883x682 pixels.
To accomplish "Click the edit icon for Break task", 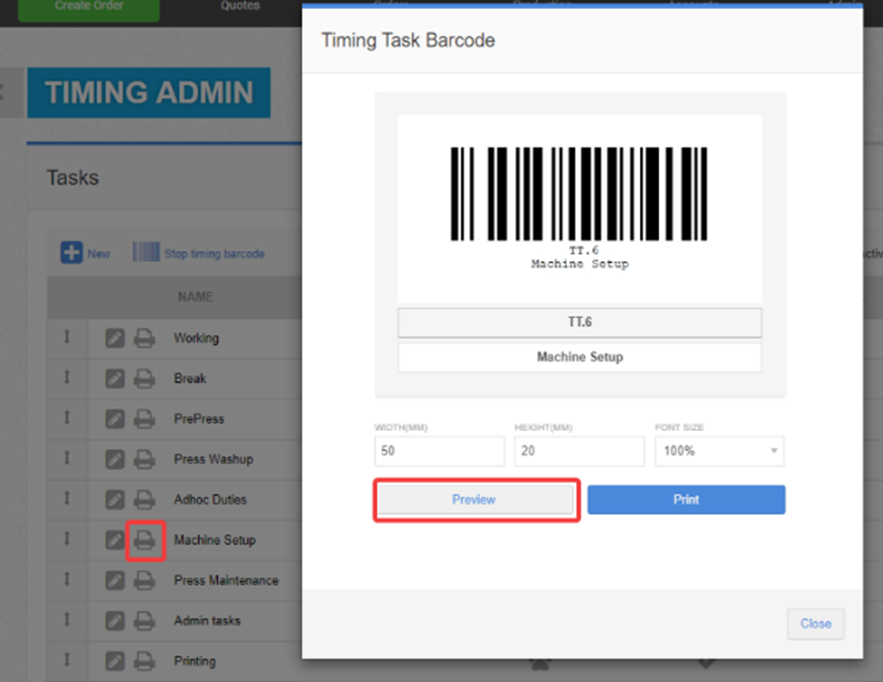I will pos(115,378).
